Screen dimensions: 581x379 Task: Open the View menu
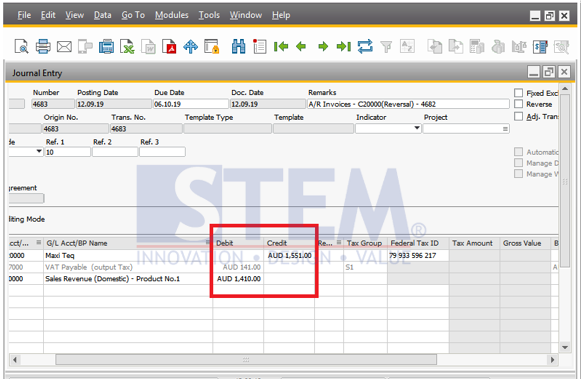74,15
